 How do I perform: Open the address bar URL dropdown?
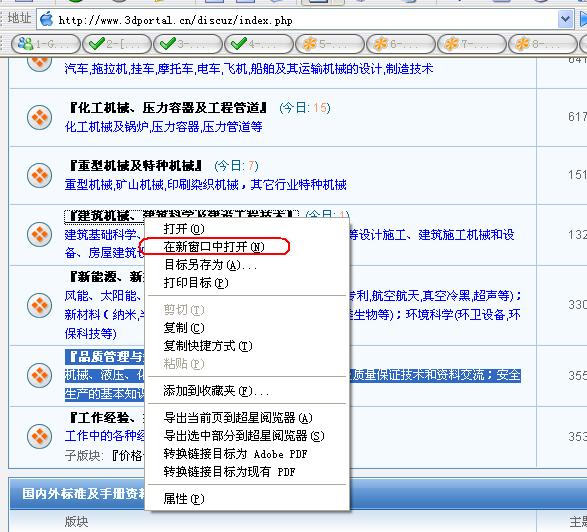point(565,19)
